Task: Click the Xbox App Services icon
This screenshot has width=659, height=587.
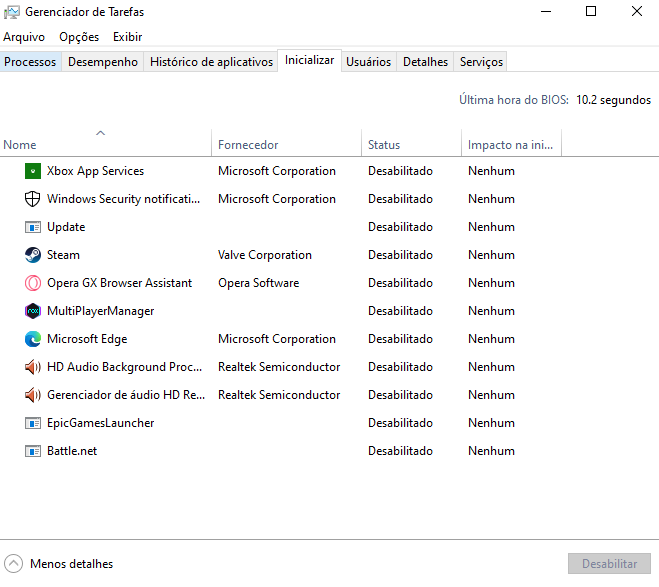Action: pyautogui.click(x=32, y=171)
